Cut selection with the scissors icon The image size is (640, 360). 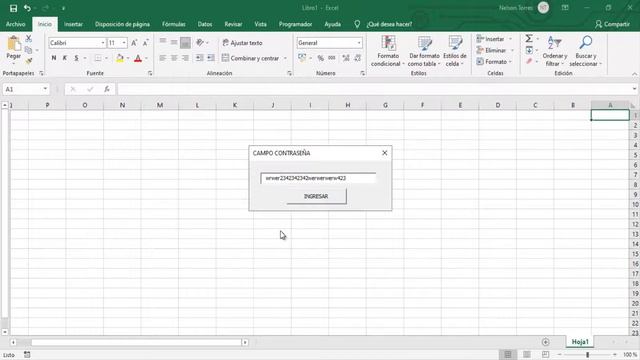coord(29,38)
